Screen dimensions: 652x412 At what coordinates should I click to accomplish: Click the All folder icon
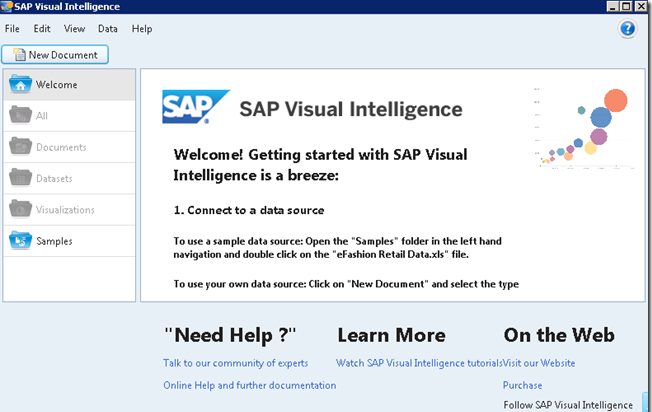click(x=20, y=115)
